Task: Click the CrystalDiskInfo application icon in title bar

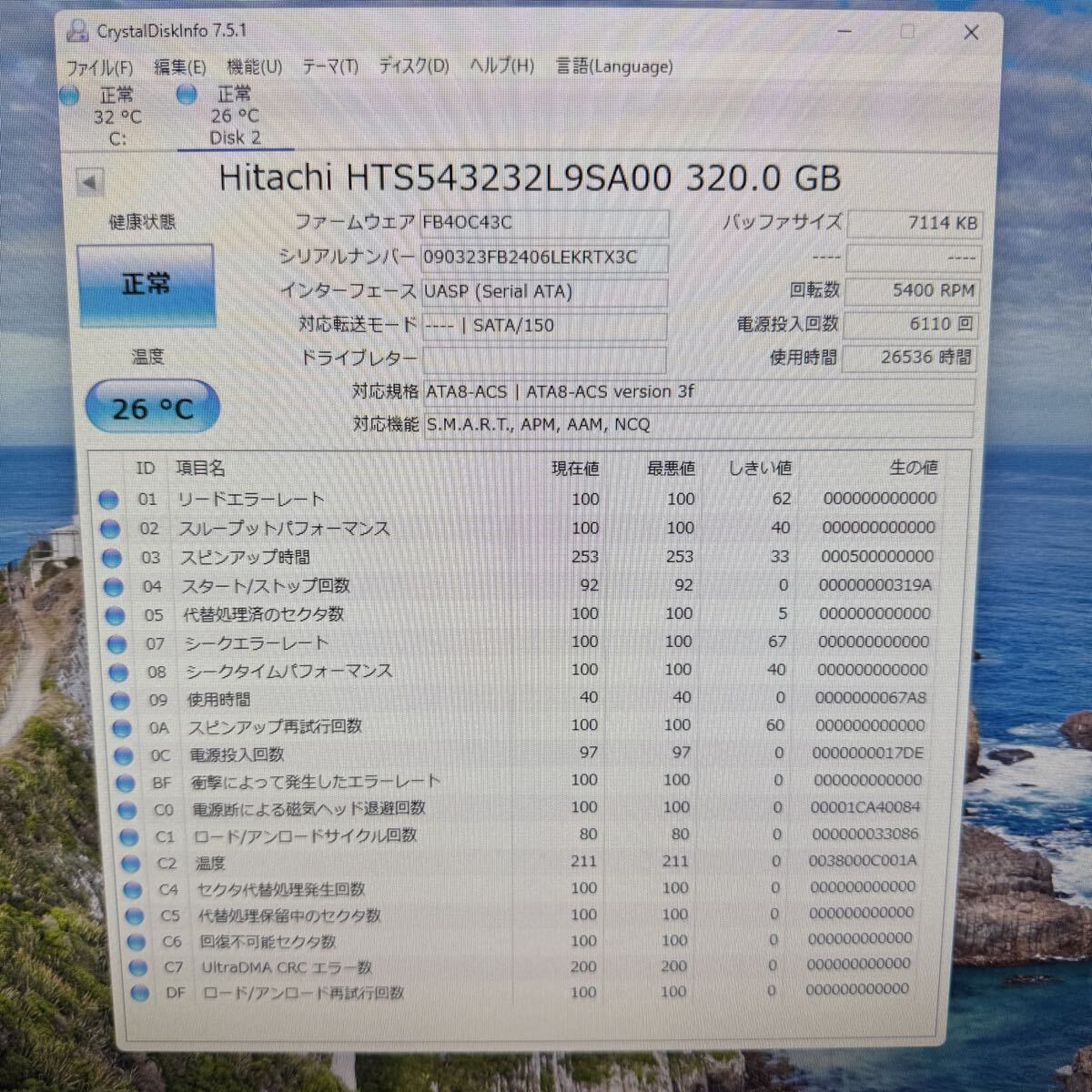Action: pos(77,30)
